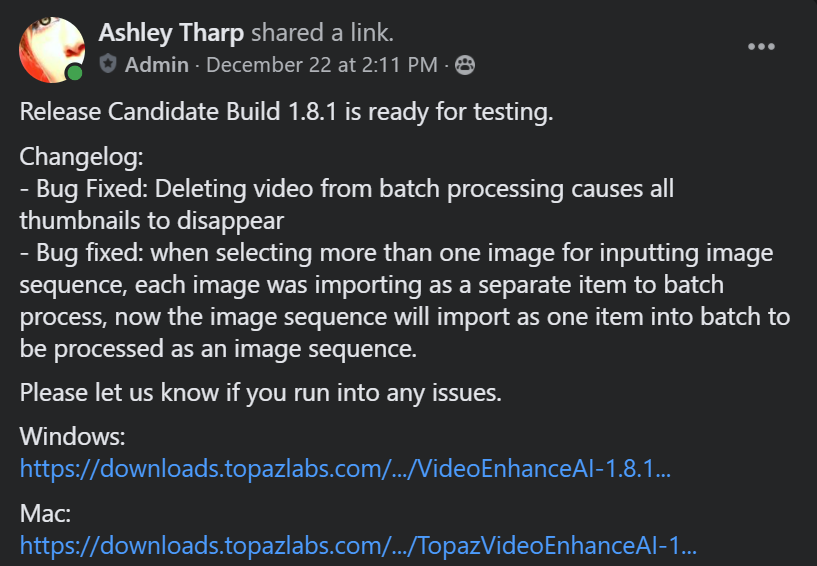The height and width of the screenshot is (566, 817).
Task: Open the Mac TopazVideoEnhanceAI download link
Action: (x=358, y=545)
